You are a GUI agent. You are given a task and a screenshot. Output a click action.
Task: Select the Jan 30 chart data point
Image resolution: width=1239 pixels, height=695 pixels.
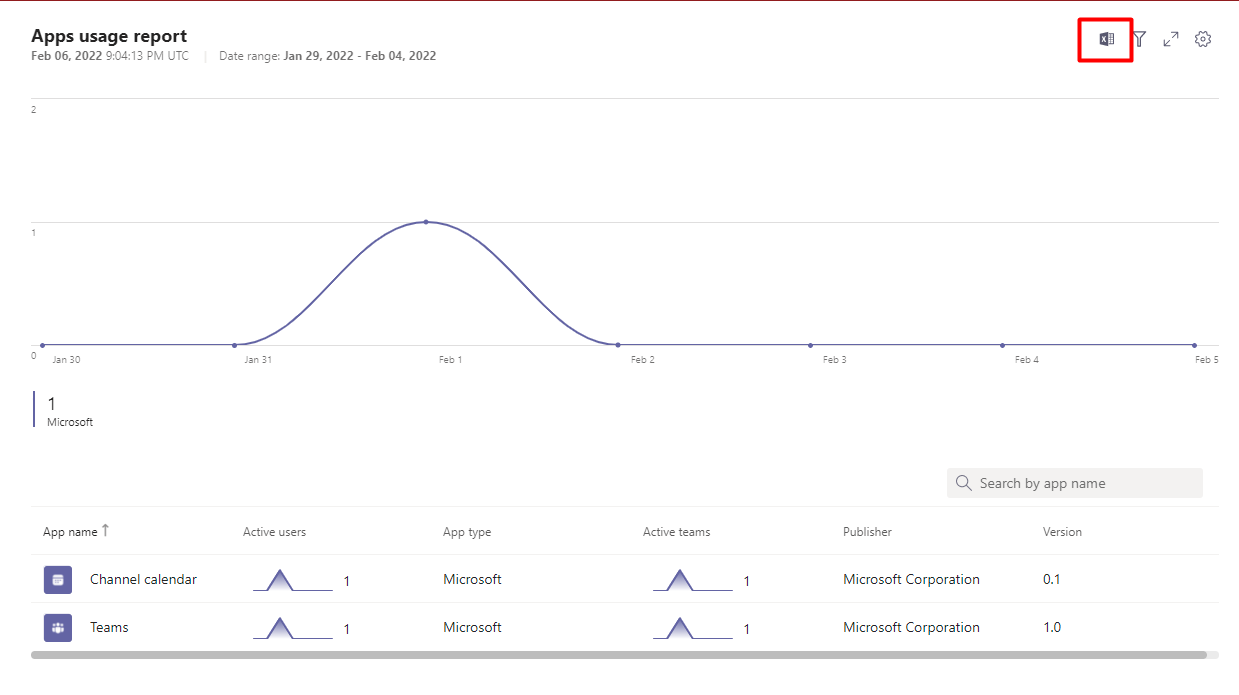pos(42,345)
